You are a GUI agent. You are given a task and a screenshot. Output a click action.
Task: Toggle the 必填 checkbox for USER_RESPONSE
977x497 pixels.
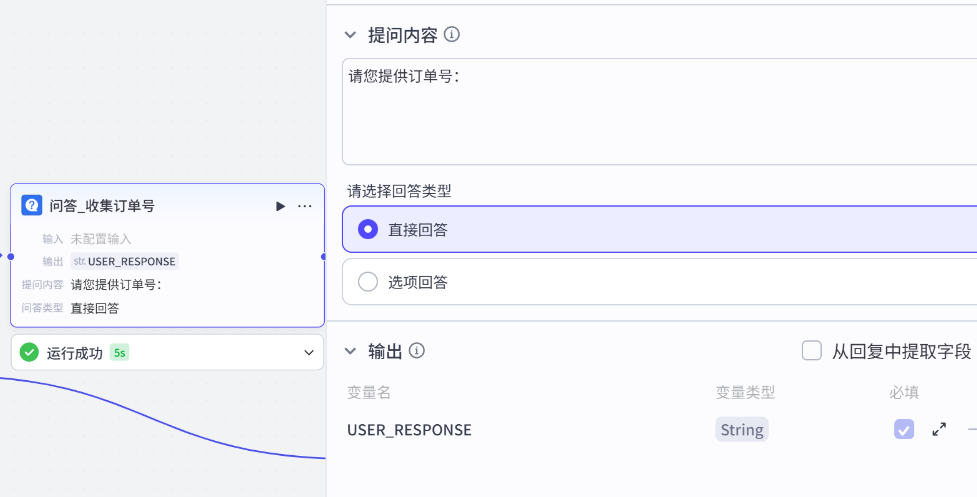pos(903,429)
